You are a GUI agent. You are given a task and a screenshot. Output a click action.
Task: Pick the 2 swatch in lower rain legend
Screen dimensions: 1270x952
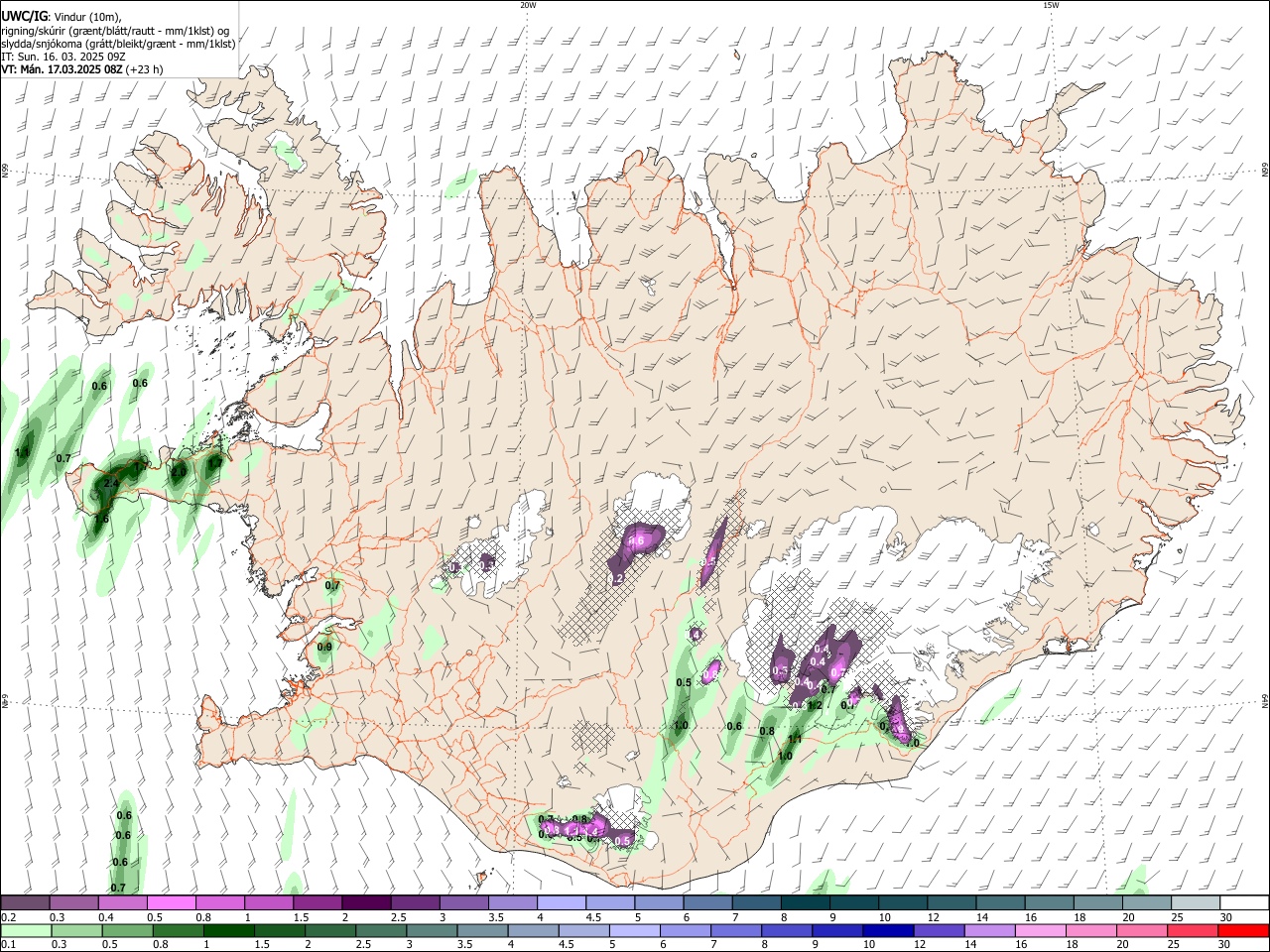pos(329,930)
